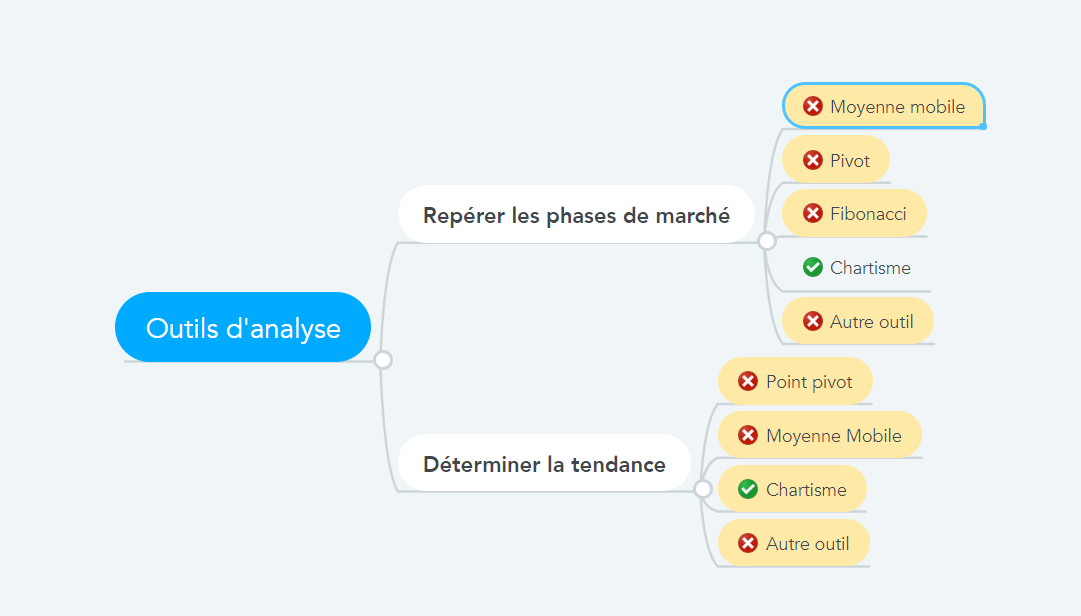Collapse the Outils d'analyse root branches

382,360
